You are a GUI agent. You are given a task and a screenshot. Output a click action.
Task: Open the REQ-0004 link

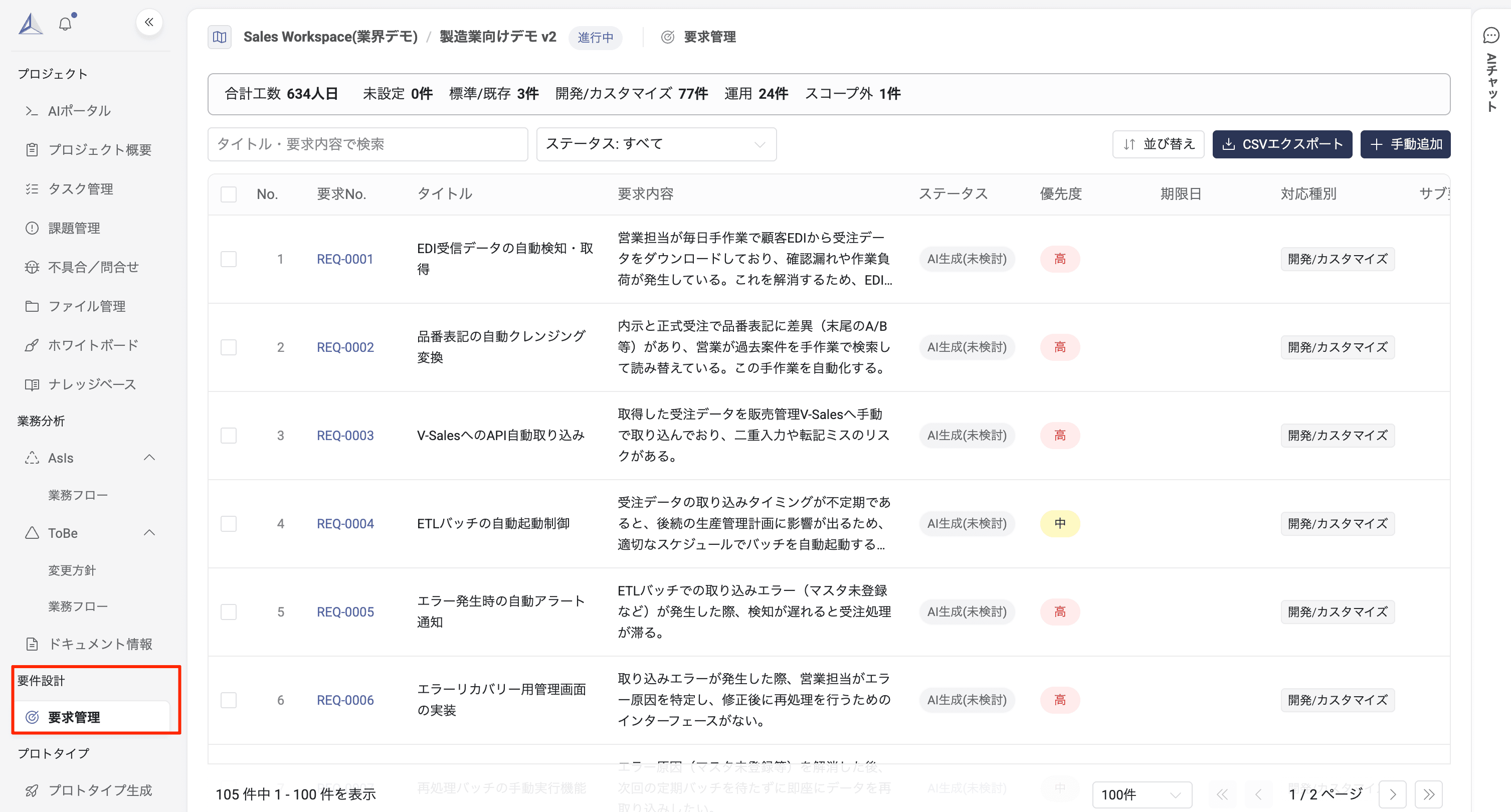coord(345,524)
